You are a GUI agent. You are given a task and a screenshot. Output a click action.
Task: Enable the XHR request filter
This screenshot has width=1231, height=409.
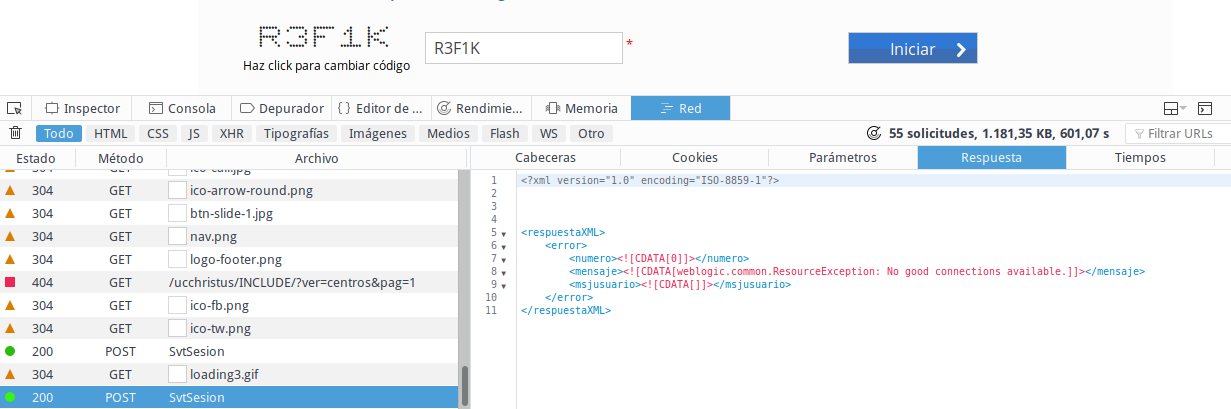tap(231, 133)
